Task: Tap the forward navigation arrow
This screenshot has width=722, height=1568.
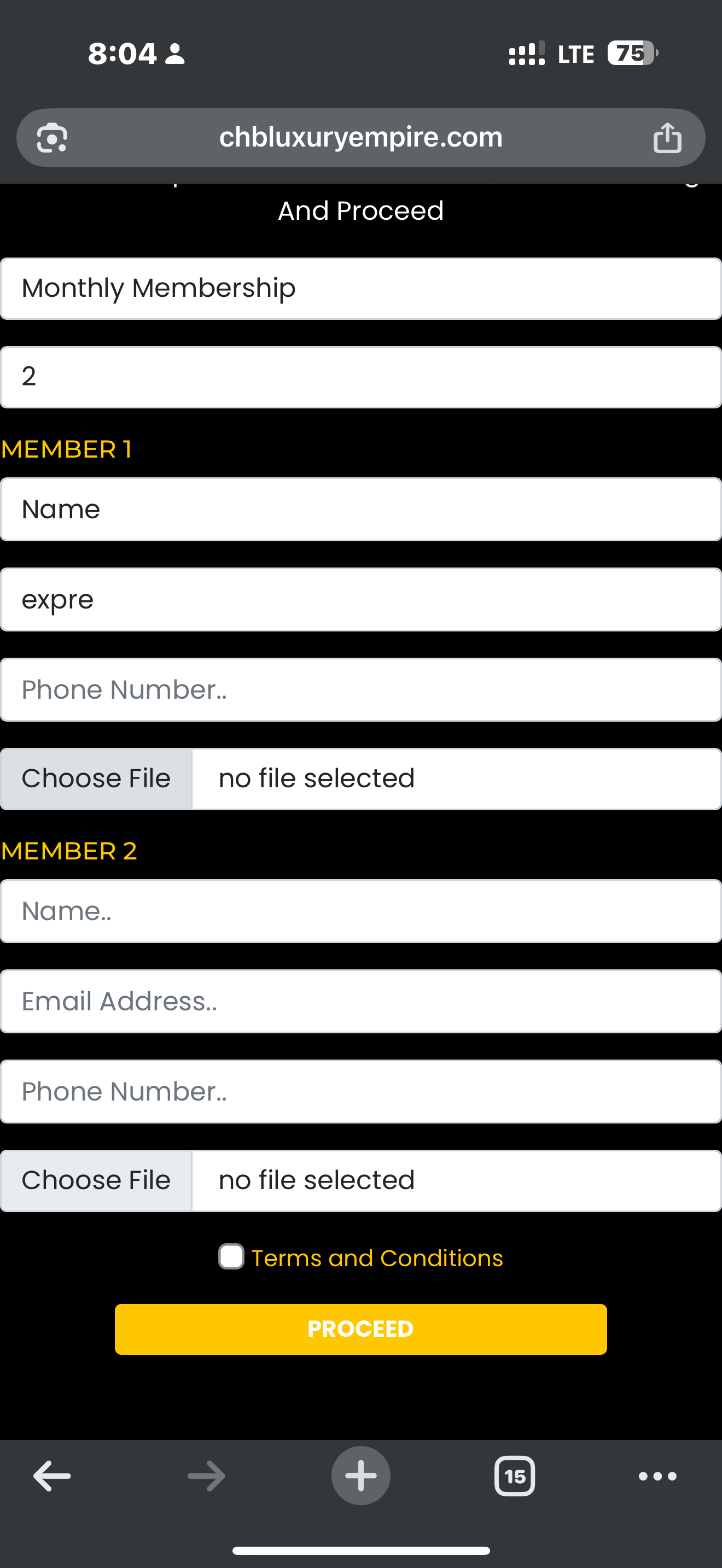Action: pos(206,1476)
